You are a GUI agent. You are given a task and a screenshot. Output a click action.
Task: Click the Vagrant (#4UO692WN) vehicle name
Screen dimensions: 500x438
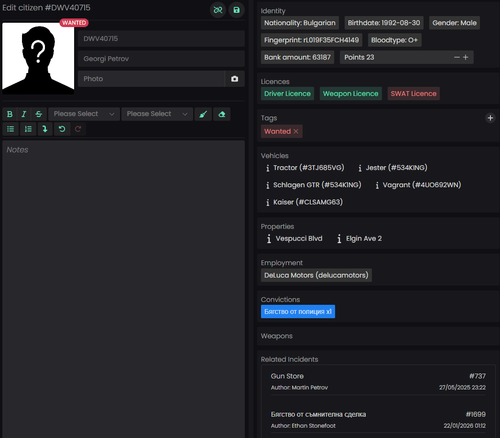[422, 185]
